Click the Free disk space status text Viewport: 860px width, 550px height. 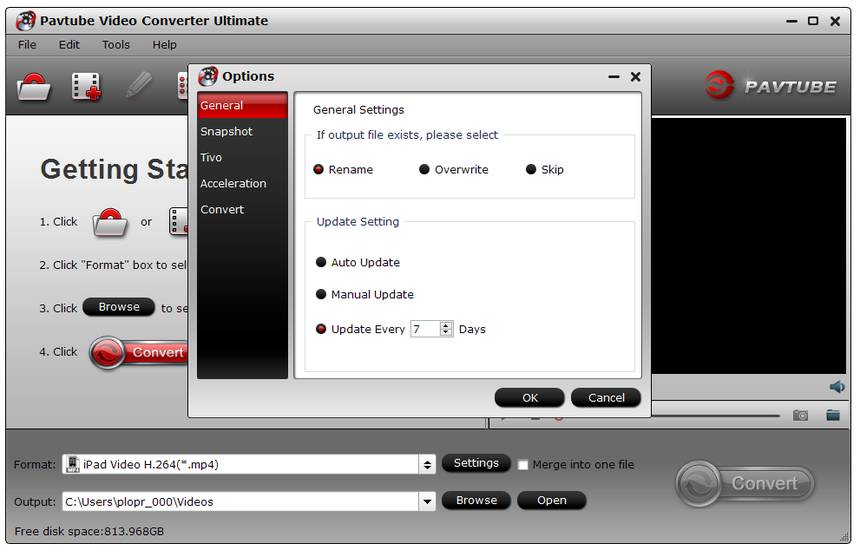(89, 531)
